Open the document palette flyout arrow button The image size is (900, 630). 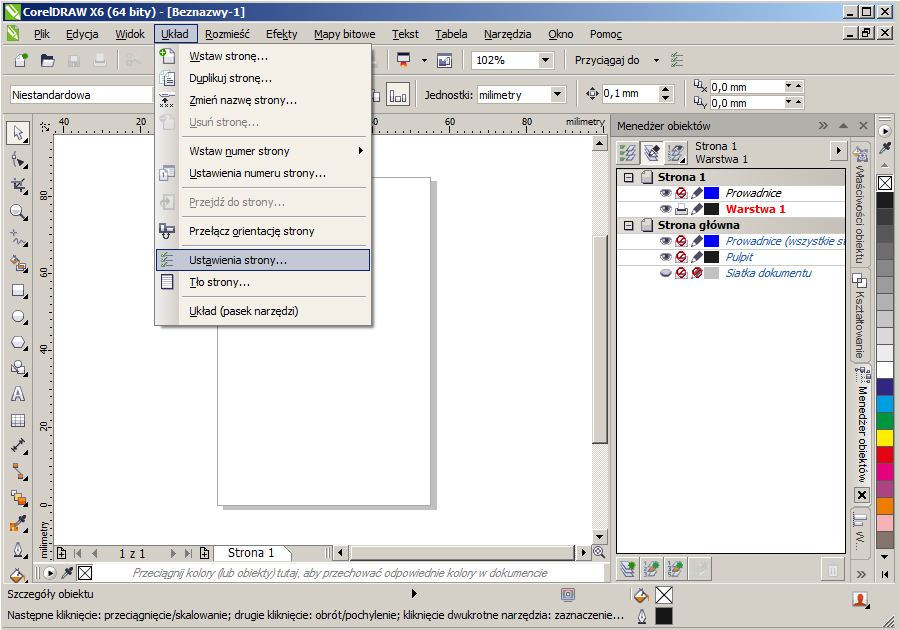[x=50, y=573]
